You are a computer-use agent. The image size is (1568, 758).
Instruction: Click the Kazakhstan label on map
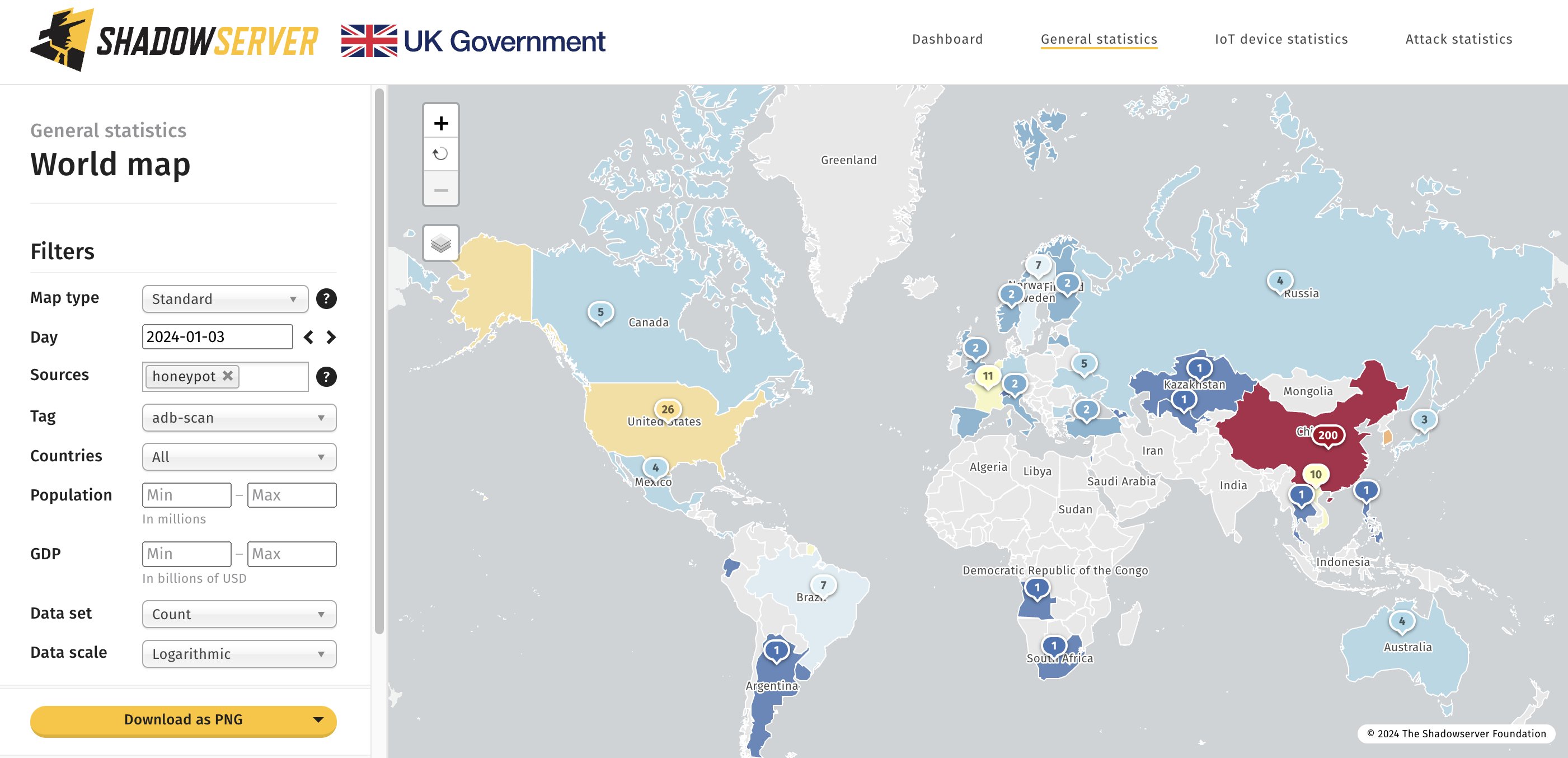[1194, 385]
